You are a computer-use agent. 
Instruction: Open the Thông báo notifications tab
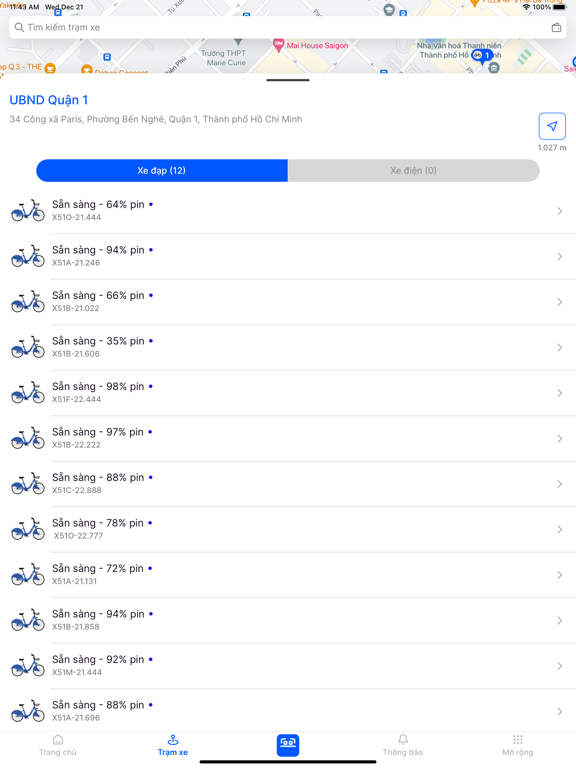403,745
